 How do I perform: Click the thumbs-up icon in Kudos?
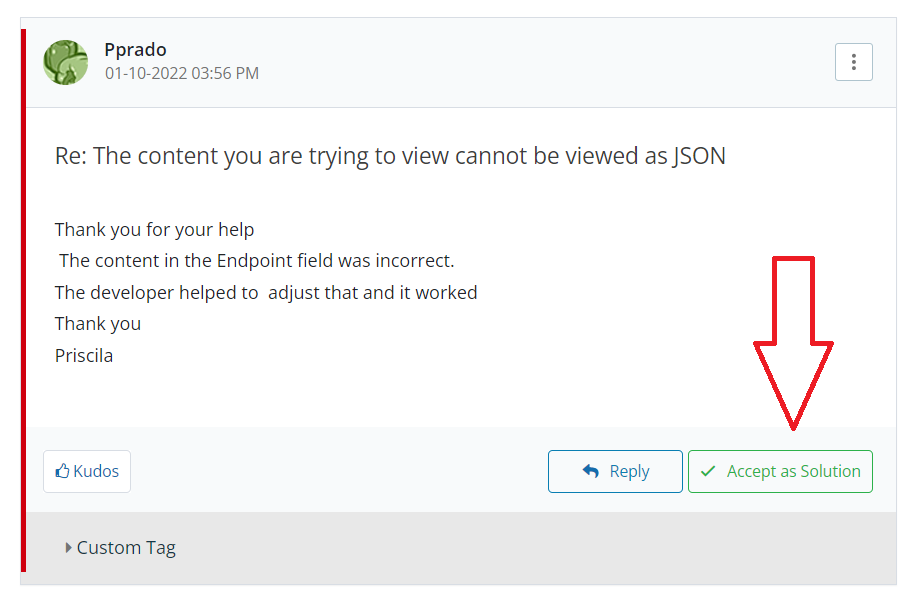click(62, 471)
